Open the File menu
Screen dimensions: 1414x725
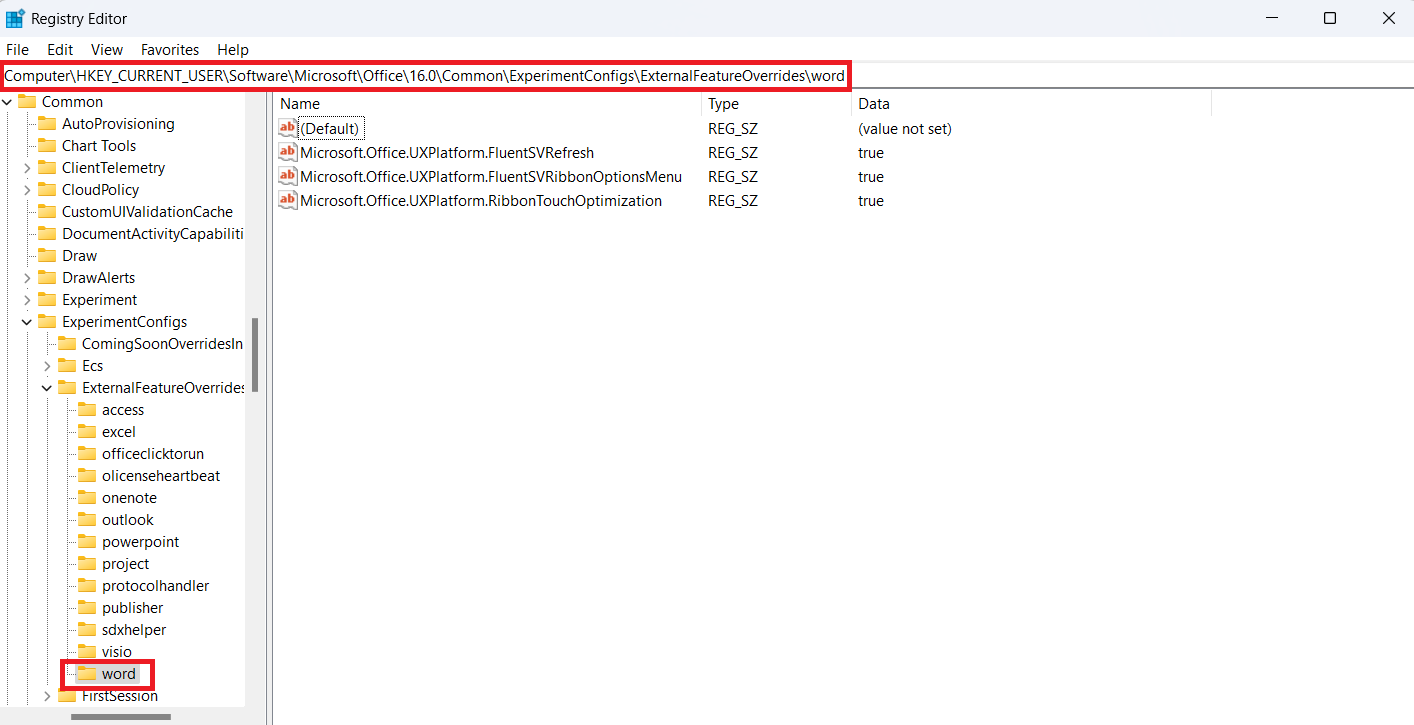[17, 49]
